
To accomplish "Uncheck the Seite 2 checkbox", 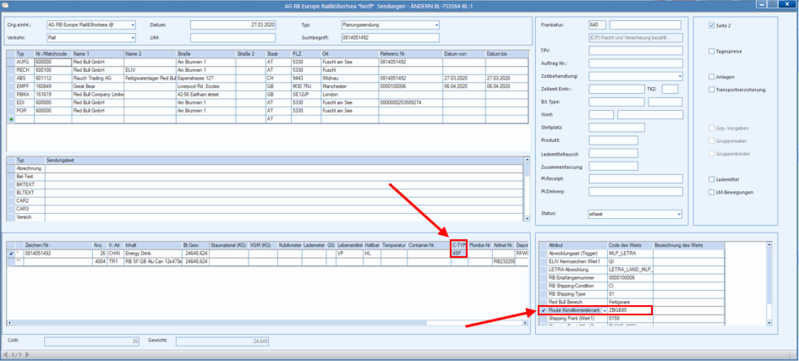I will point(712,25).
